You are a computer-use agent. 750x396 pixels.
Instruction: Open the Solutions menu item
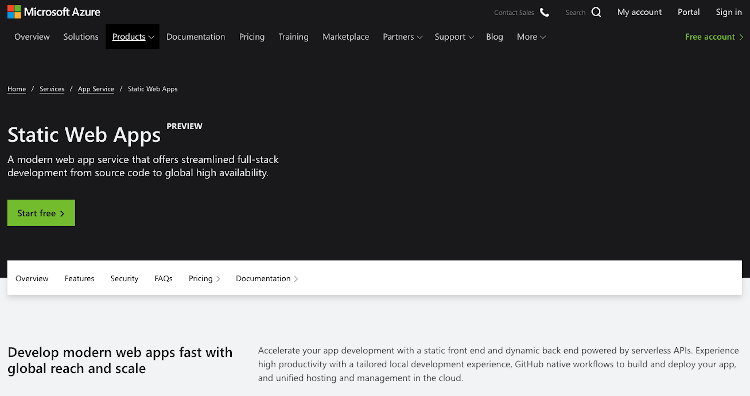[81, 37]
